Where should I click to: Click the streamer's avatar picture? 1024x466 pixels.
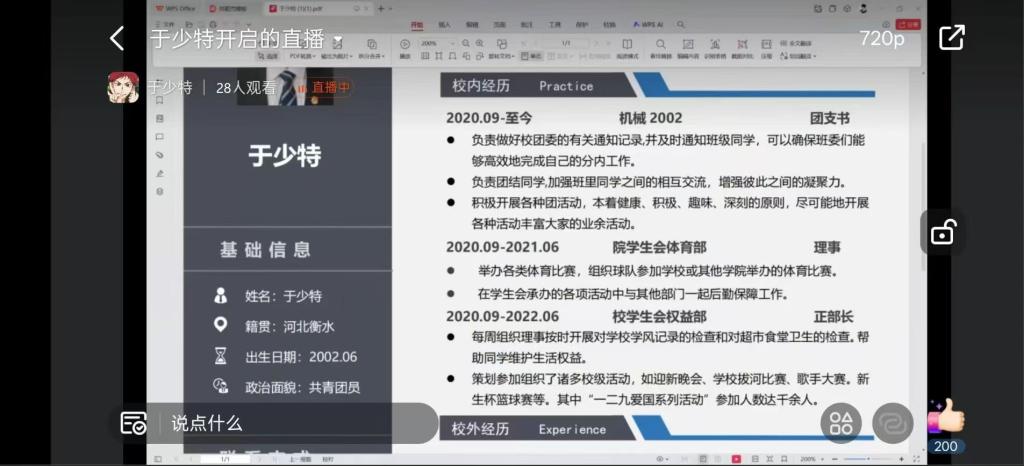[123, 87]
